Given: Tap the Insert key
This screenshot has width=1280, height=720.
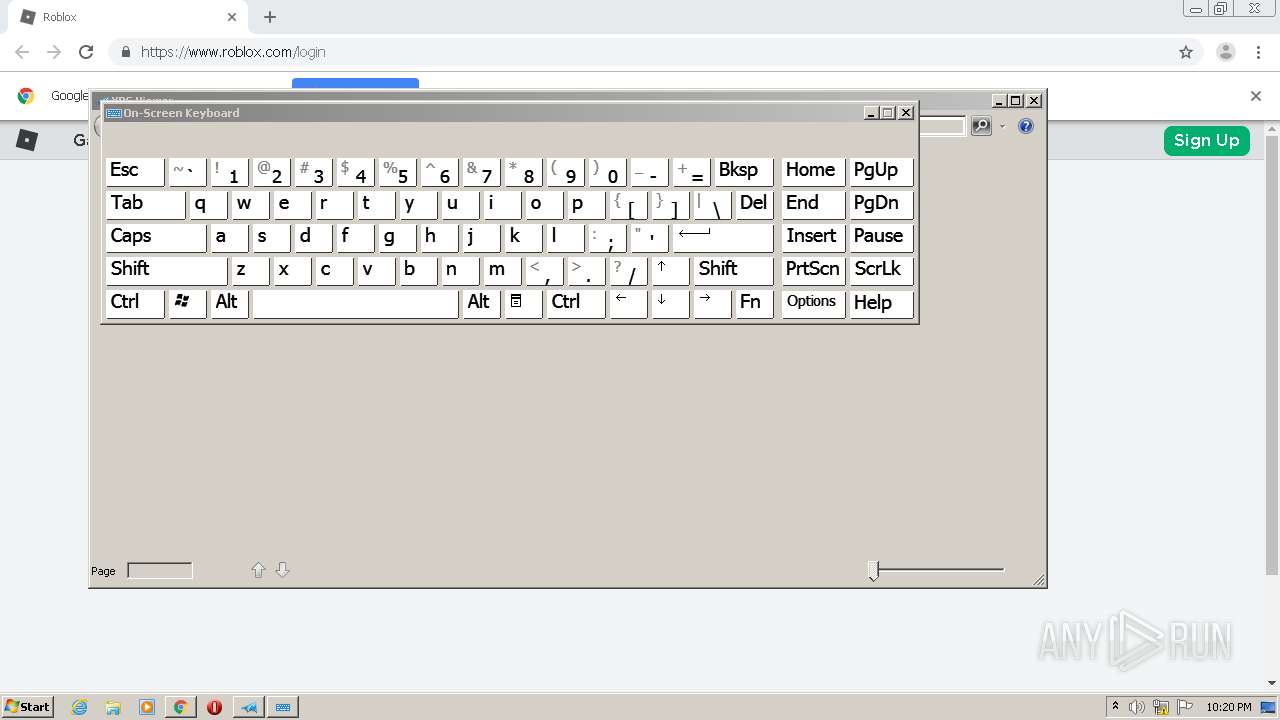Looking at the screenshot, I should point(813,237).
